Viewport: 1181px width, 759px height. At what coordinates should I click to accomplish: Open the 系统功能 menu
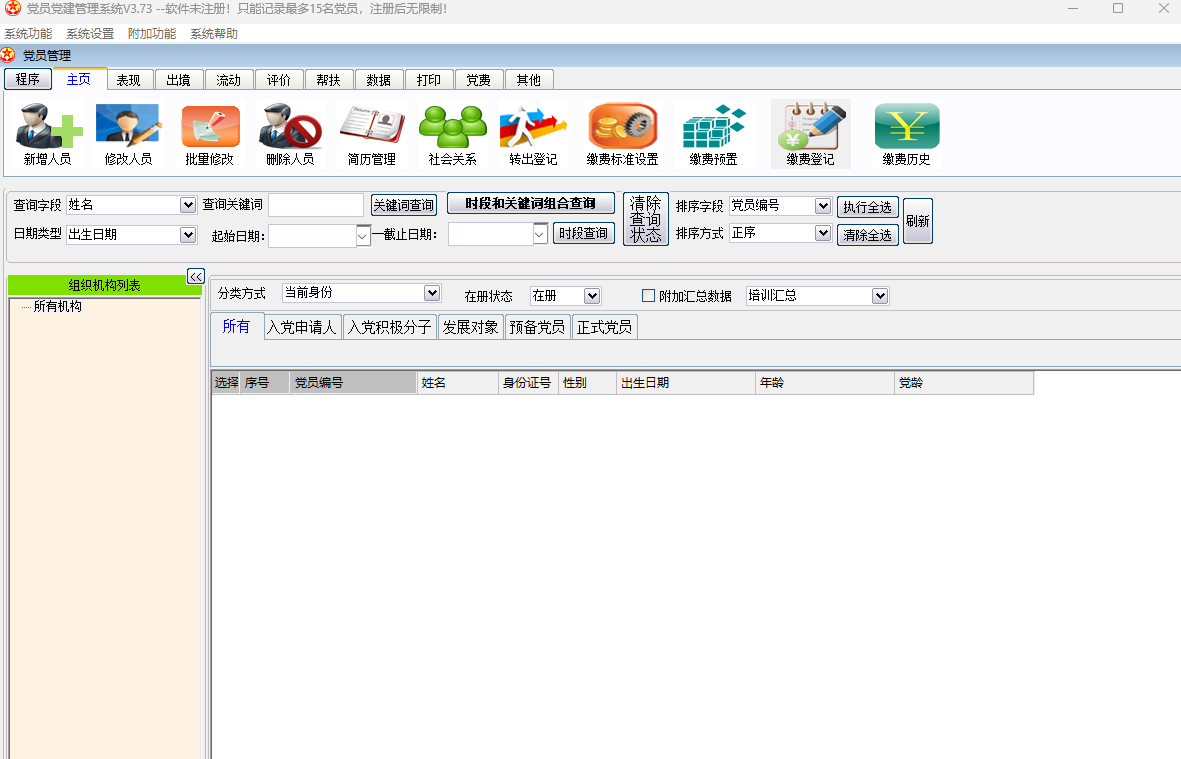coord(28,34)
